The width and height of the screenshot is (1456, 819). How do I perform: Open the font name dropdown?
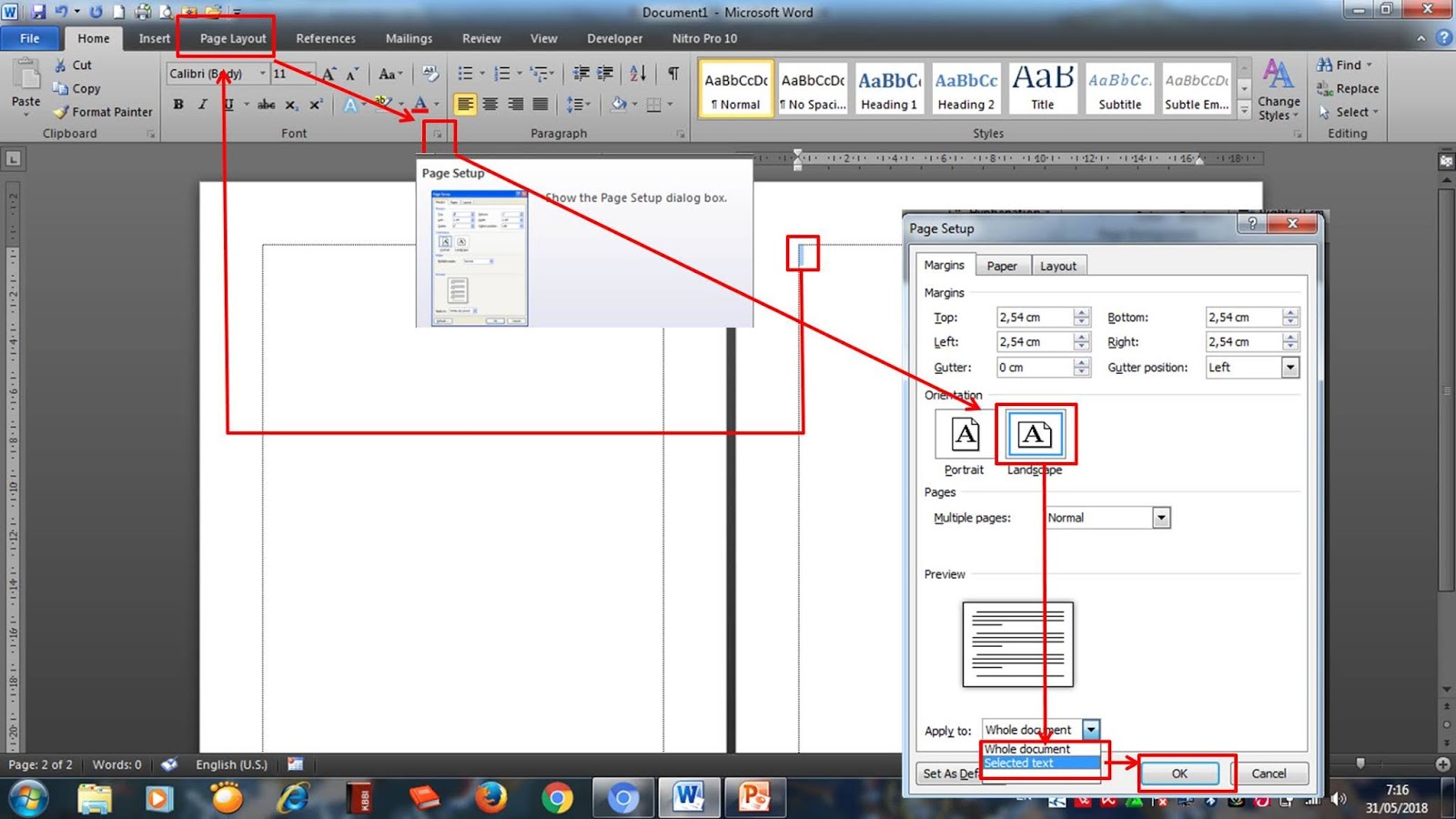262,74
